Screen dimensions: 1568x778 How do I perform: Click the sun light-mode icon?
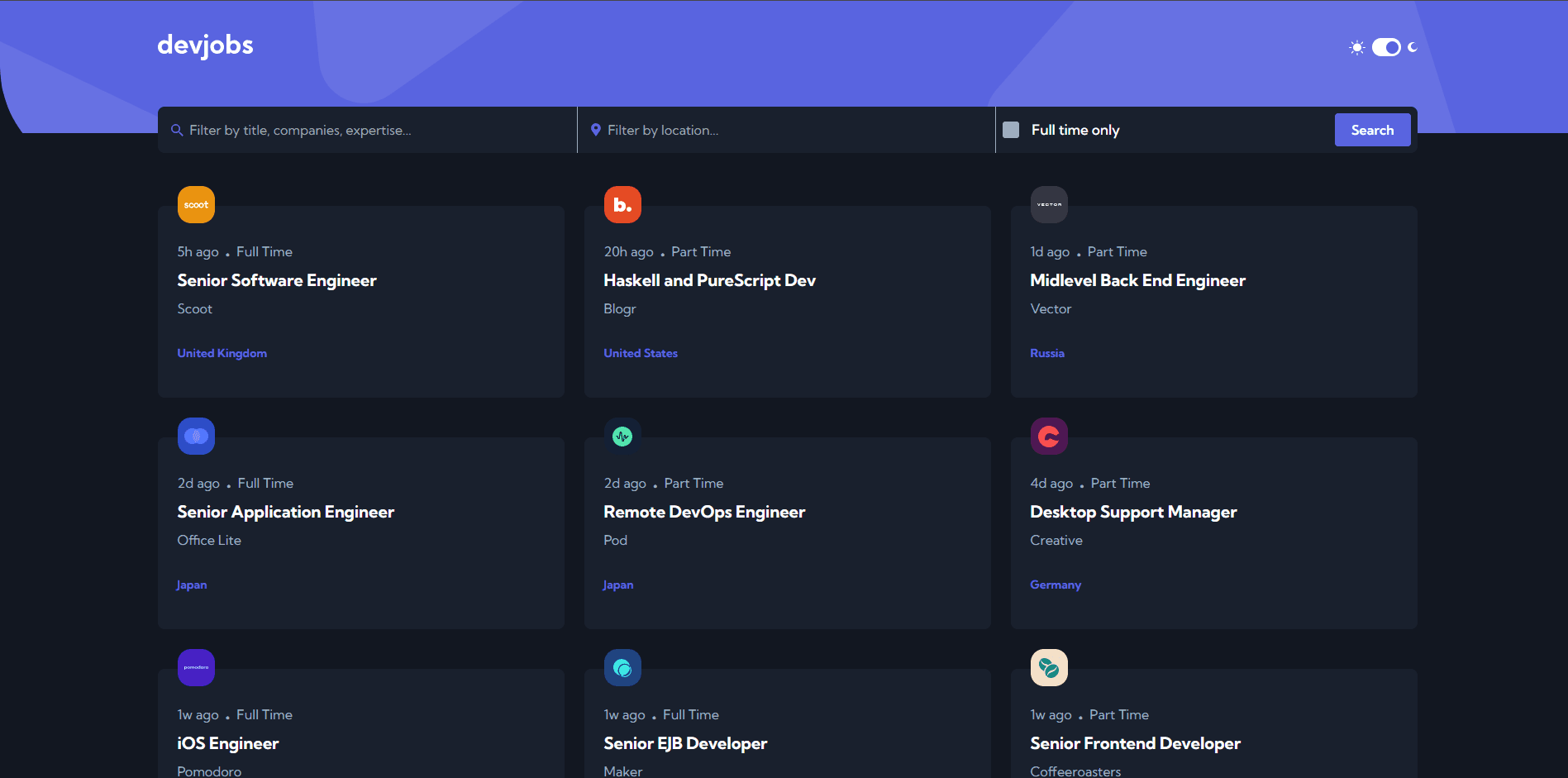point(1356,47)
